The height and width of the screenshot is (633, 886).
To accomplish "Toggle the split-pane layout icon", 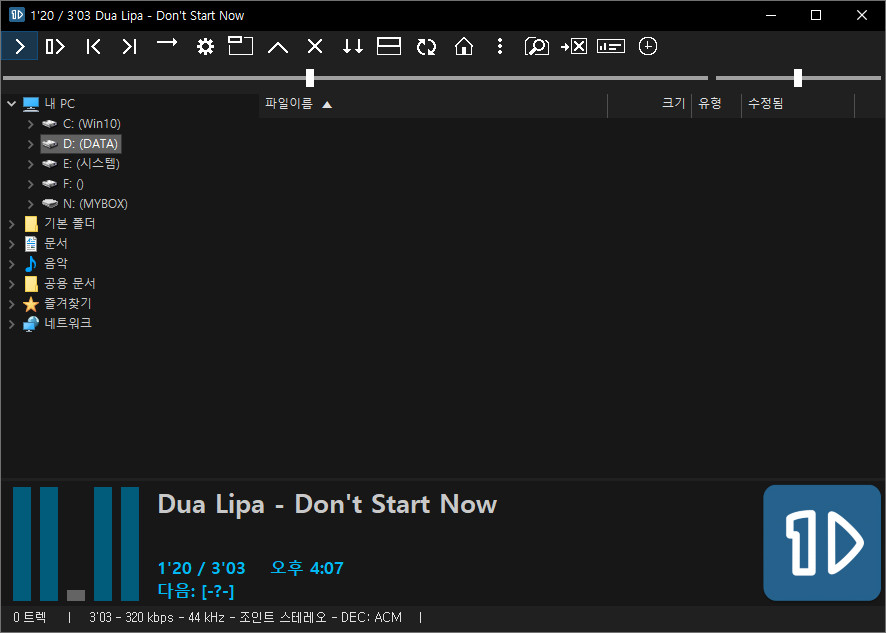I will point(389,46).
